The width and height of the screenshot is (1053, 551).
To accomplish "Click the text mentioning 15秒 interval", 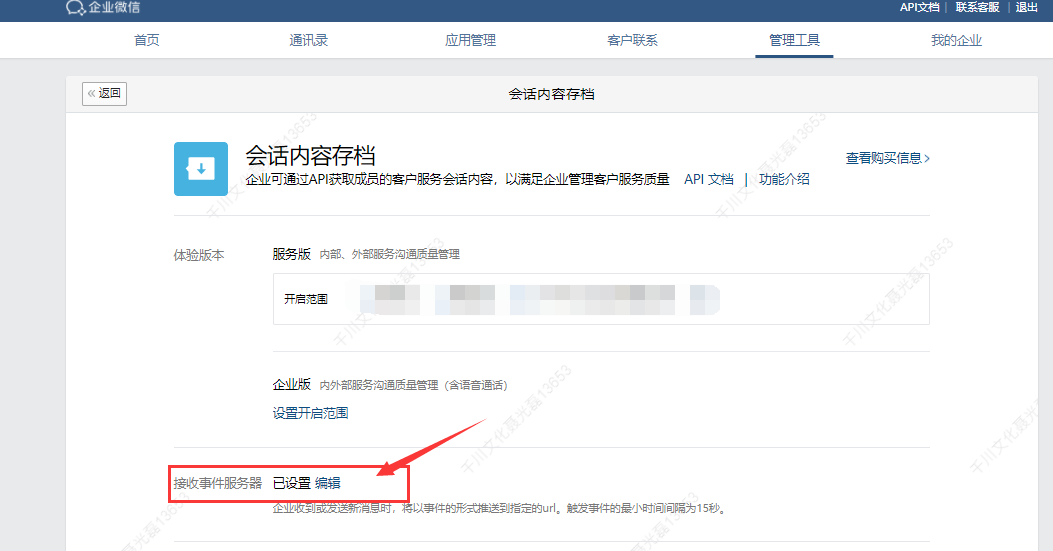I will [500, 509].
